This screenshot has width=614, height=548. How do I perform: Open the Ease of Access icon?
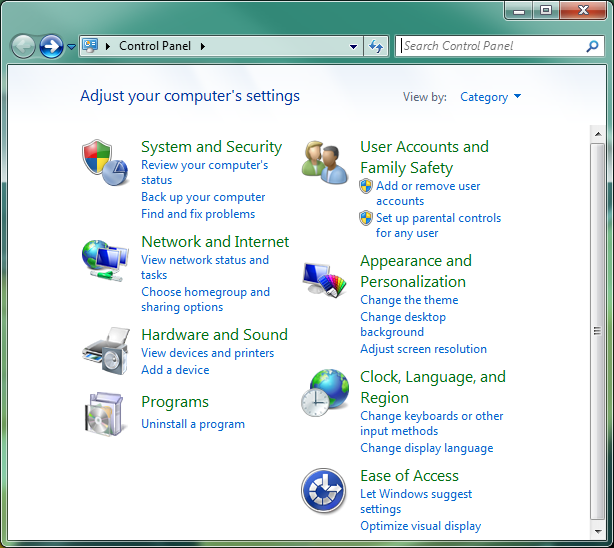pyautogui.click(x=323, y=490)
